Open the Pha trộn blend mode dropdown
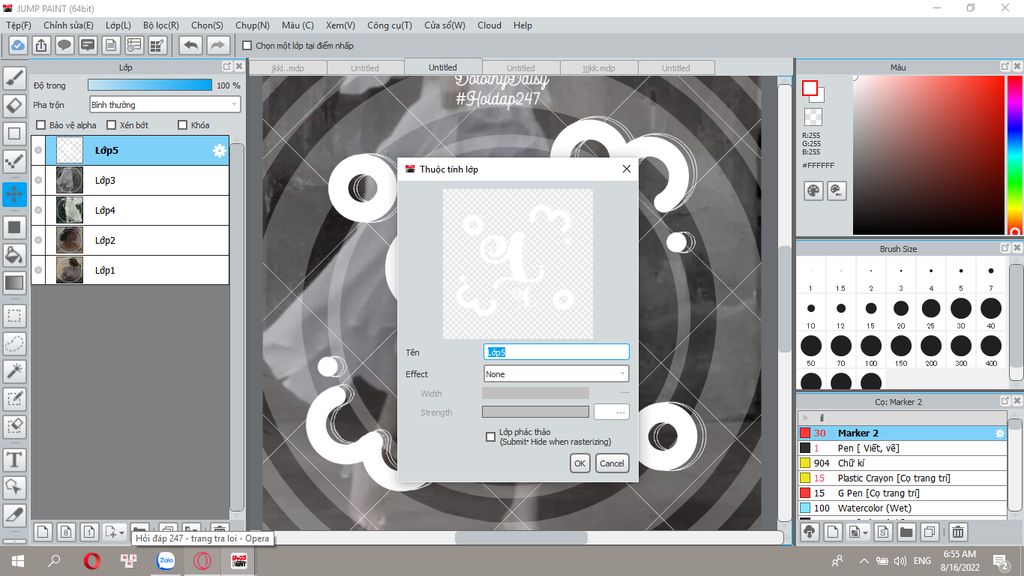The image size is (1024, 576). pos(165,104)
